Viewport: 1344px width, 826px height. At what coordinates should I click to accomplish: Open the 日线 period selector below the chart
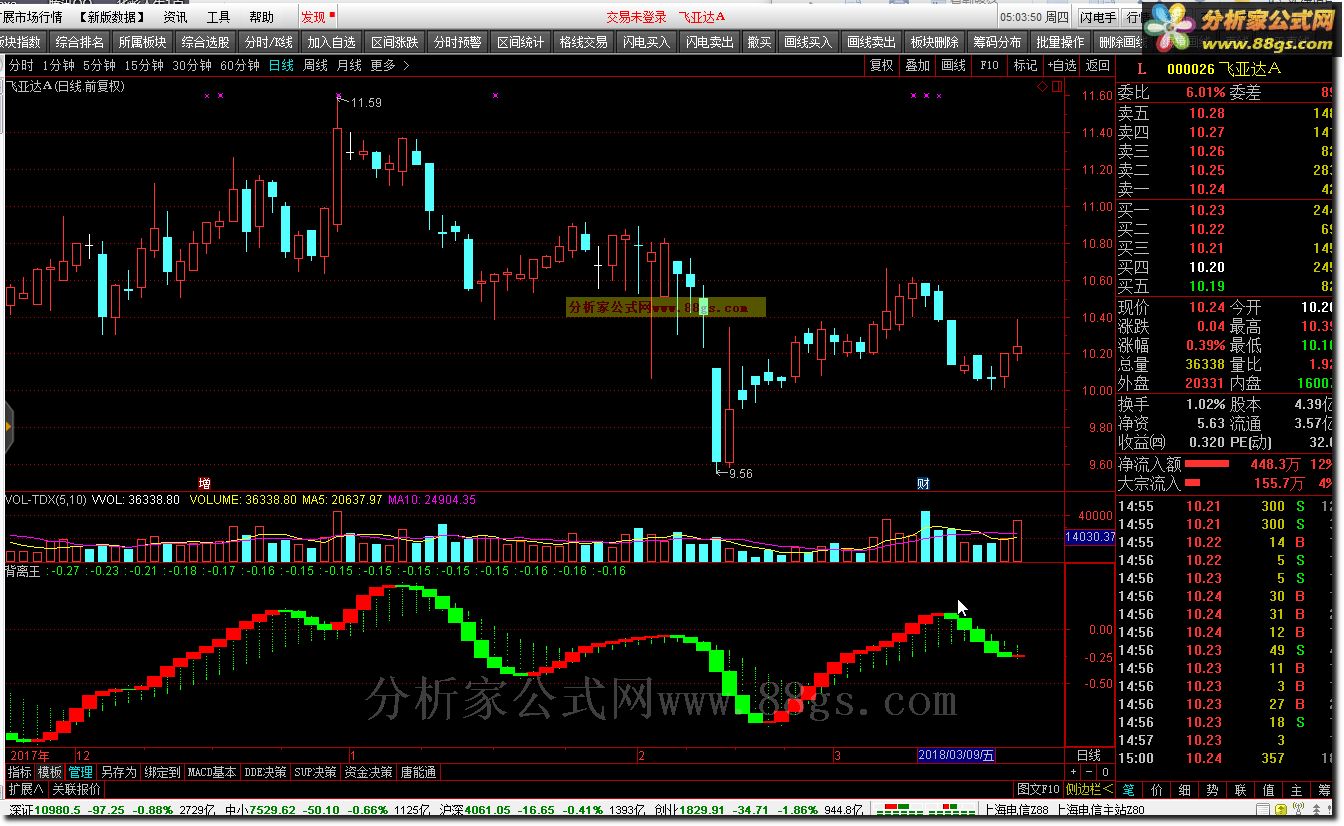[1088, 756]
